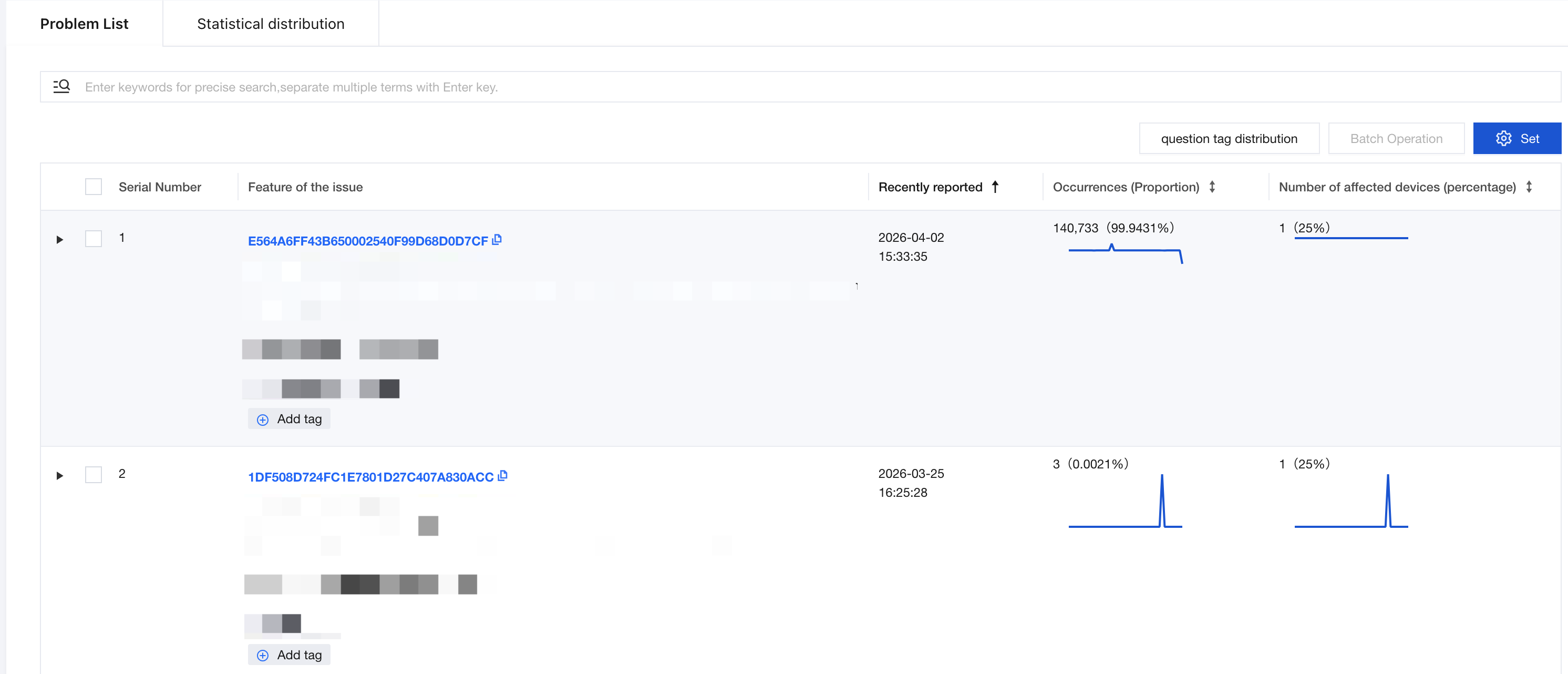Switch to Statistical distribution tab
The width and height of the screenshot is (1568, 674).
click(x=270, y=24)
